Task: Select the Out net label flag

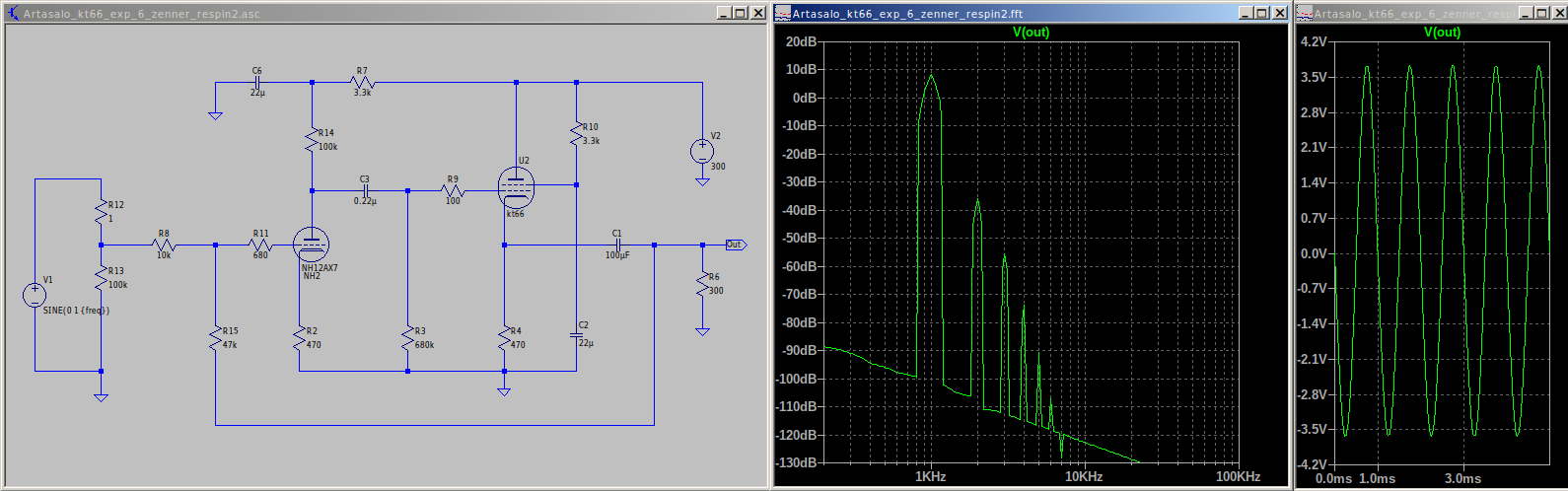Action: point(737,245)
